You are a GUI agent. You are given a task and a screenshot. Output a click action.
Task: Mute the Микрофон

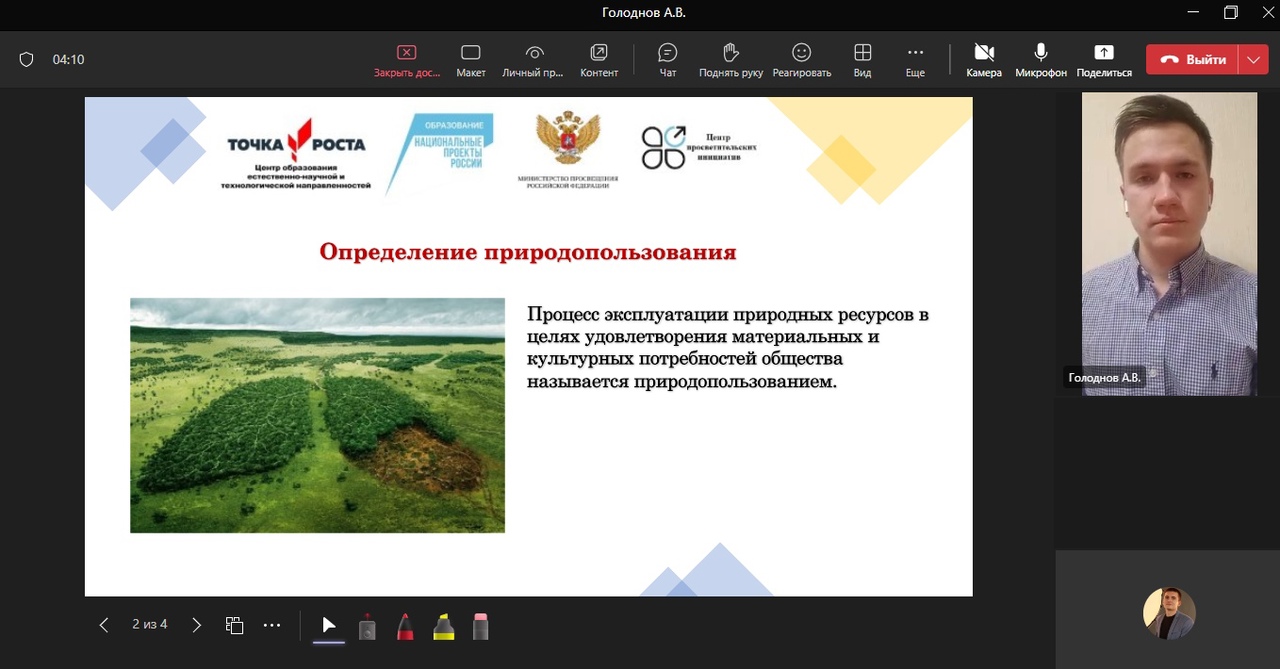pyautogui.click(x=1040, y=60)
